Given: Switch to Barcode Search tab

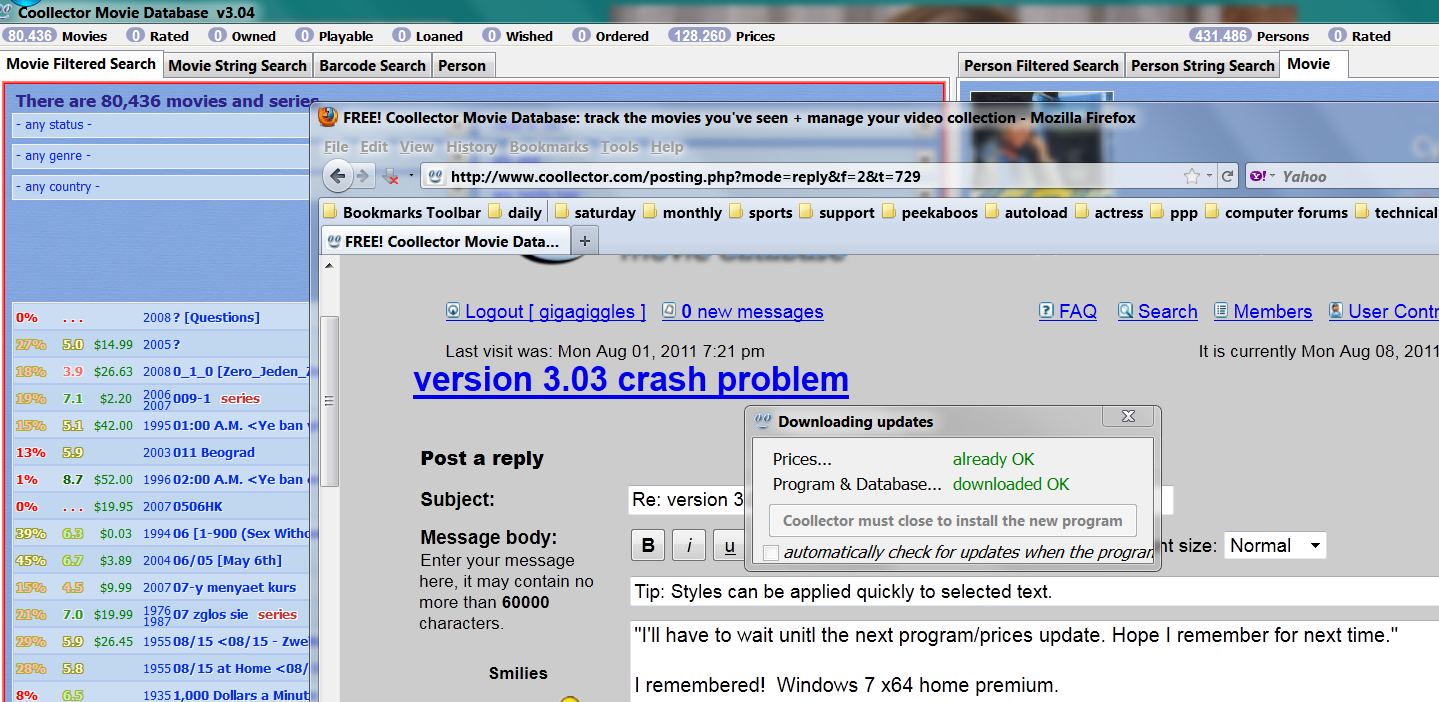Looking at the screenshot, I should [372, 66].
